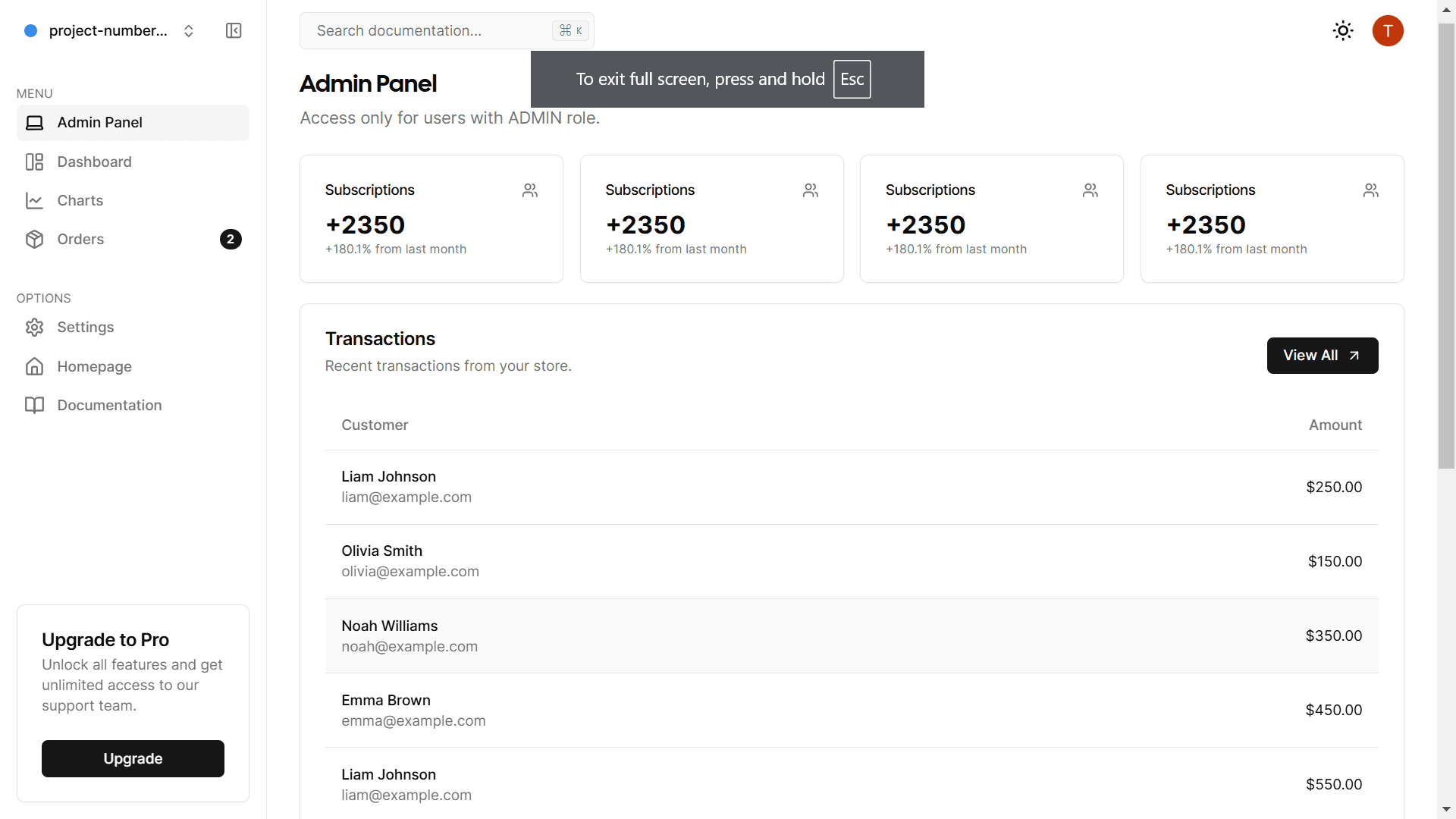Click the users icon on the last Subscriptions card
The height and width of the screenshot is (819, 1456).
pyautogui.click(x=1371, y=190)
